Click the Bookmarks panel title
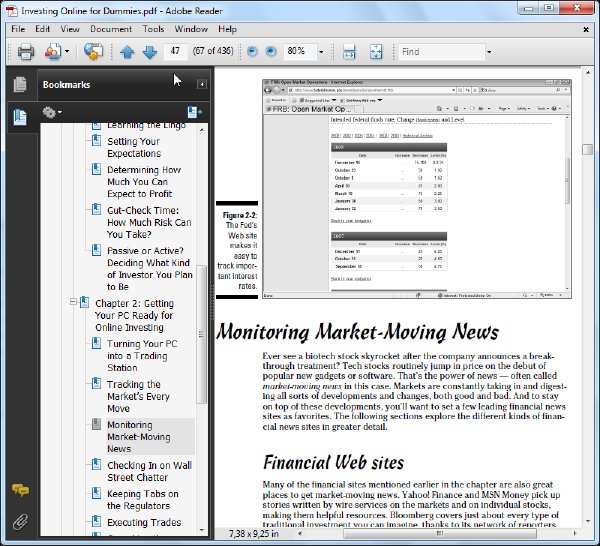This screenshot has height=546, width=600. (x=66, y=85)
